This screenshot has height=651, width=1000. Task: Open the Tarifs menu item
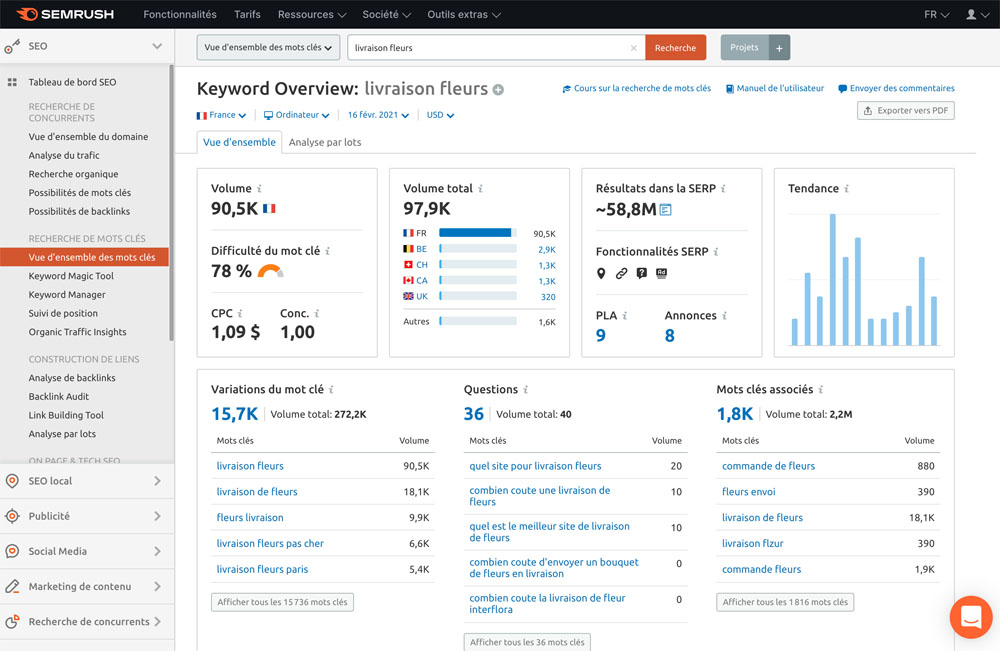(x=247, y=14)
